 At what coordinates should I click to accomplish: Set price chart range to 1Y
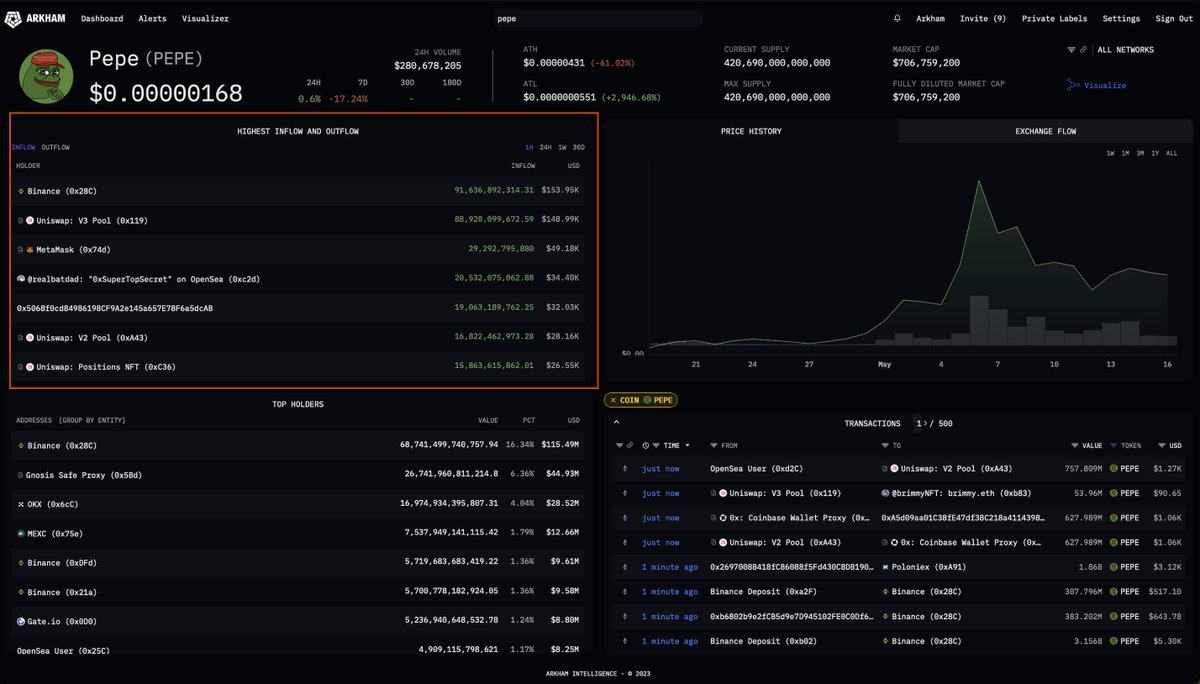(x=1156, y=153)
